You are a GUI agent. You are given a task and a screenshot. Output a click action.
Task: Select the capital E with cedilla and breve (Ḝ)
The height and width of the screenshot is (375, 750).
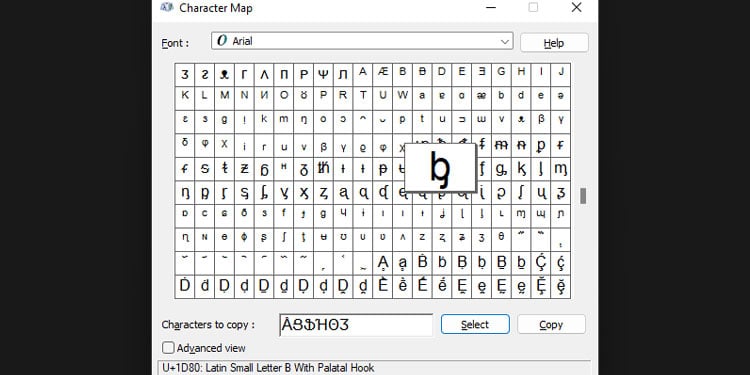pyautogui.click(x=541, y=287)
